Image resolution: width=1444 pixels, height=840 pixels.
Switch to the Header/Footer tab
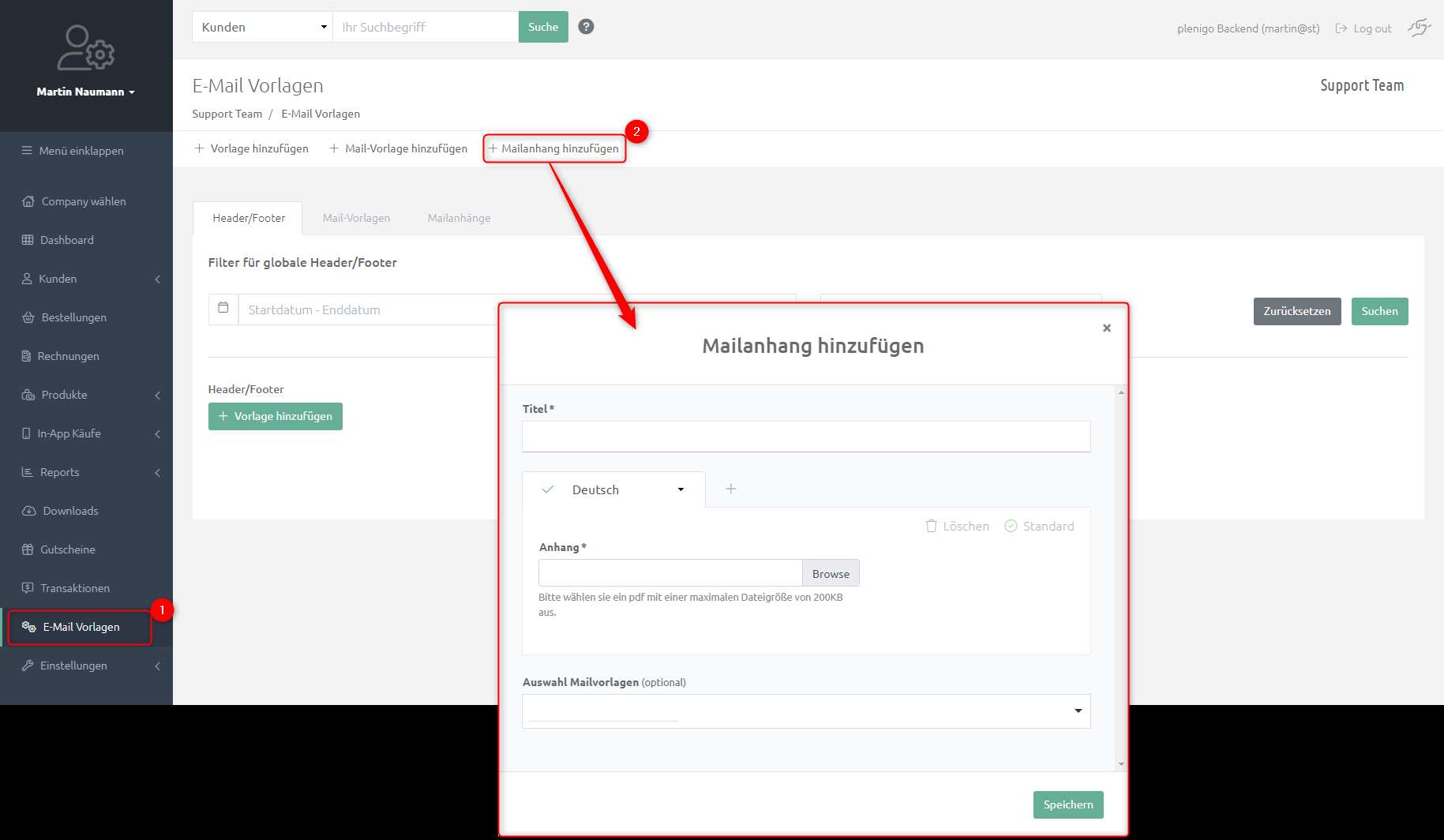pos(248,218)
